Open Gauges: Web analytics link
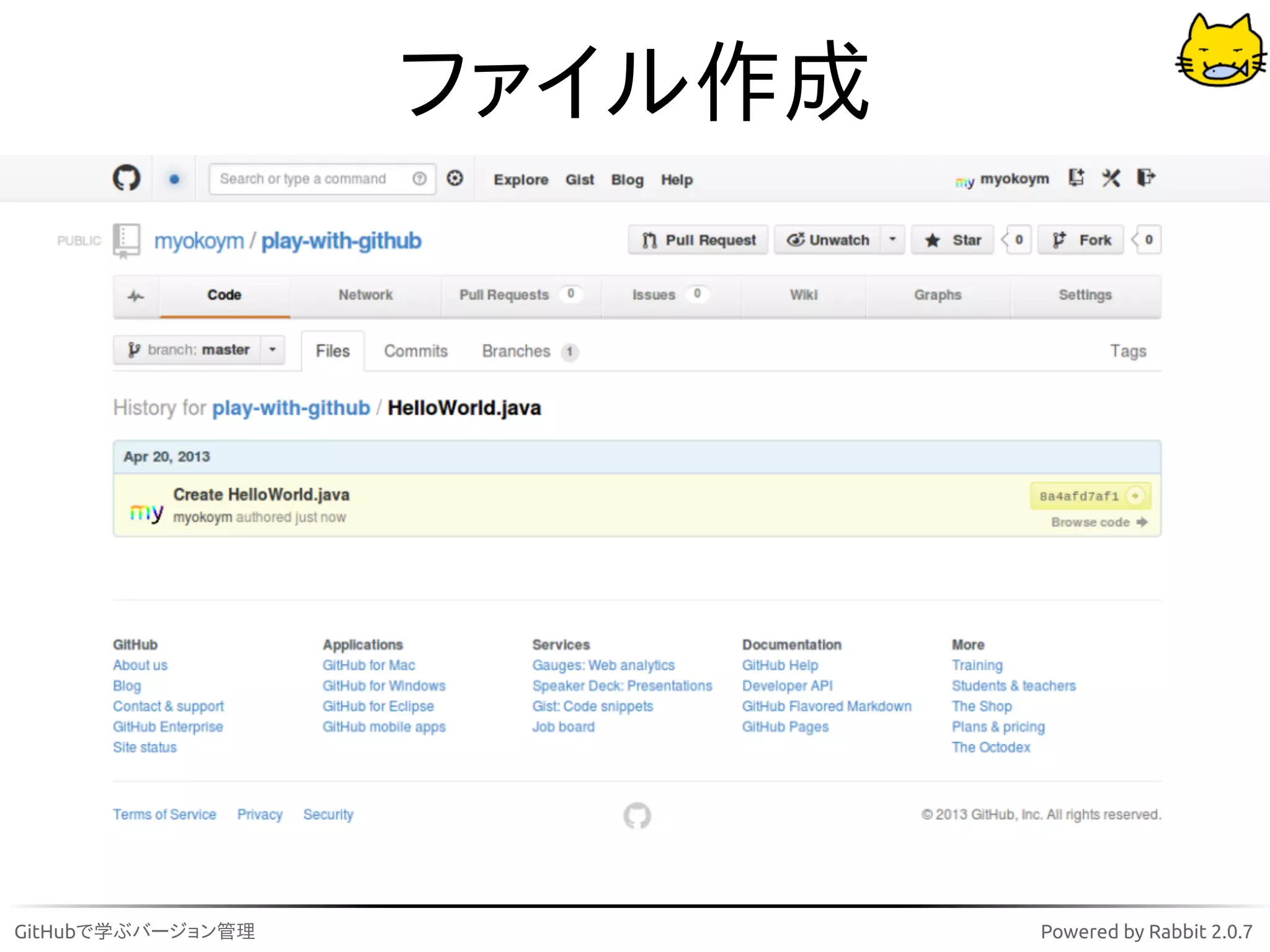The height and width of the screenshot is (952, 1270). coord(603,666)
